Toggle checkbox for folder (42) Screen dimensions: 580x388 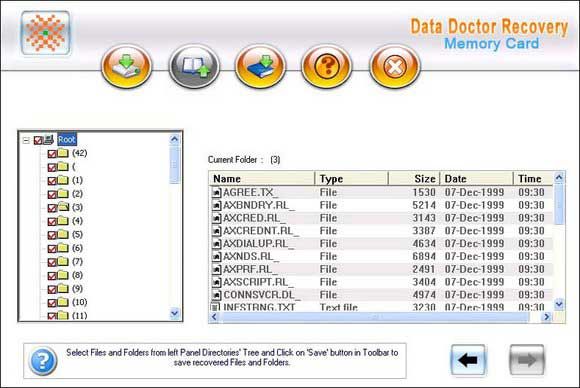(52, 154)
